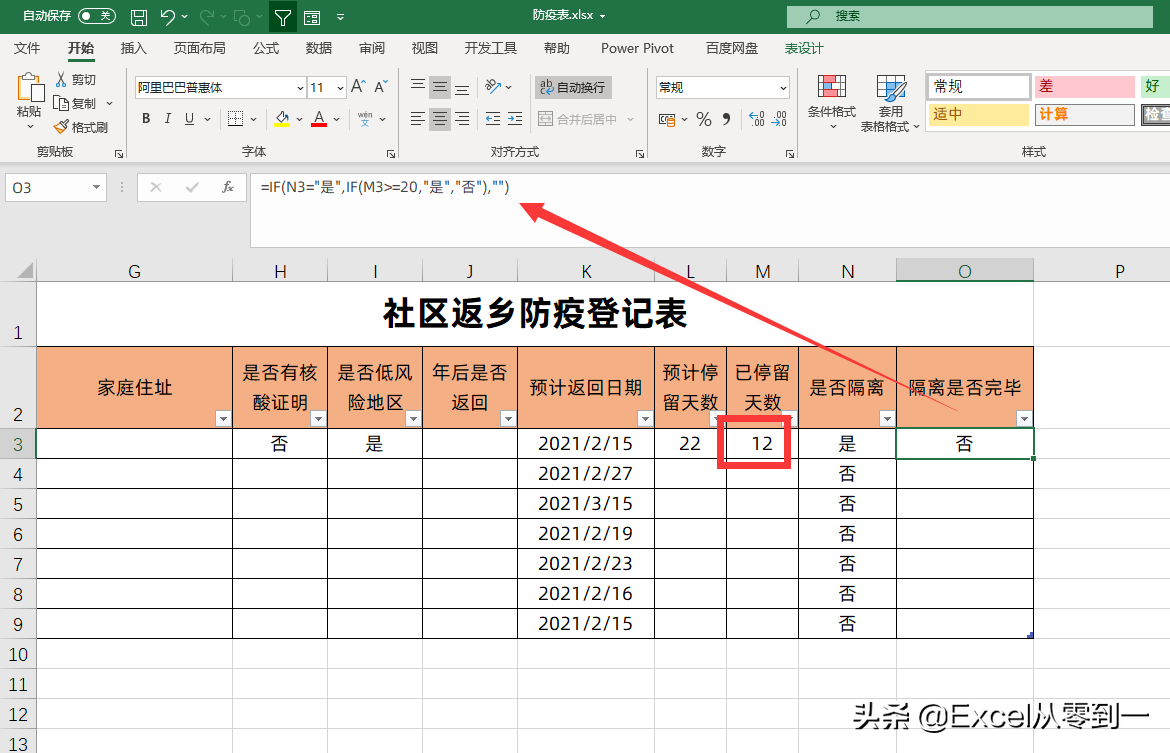Click inside the formula bar

(710, 210)
